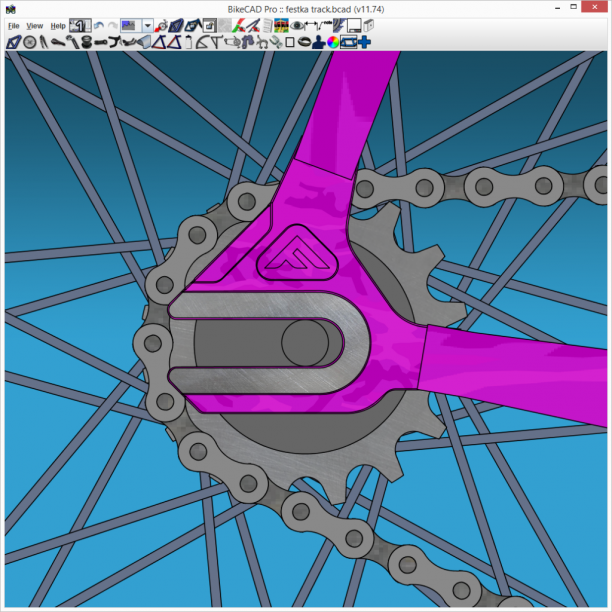Open the rainbow color wheel picker

pyautogui.click(x=333, y=42)
